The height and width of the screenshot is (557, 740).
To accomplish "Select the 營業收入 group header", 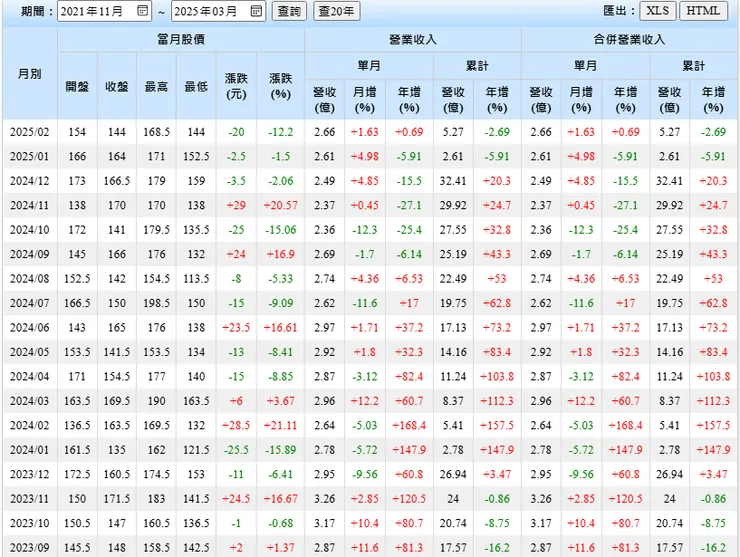I will (x=413, y=40).
